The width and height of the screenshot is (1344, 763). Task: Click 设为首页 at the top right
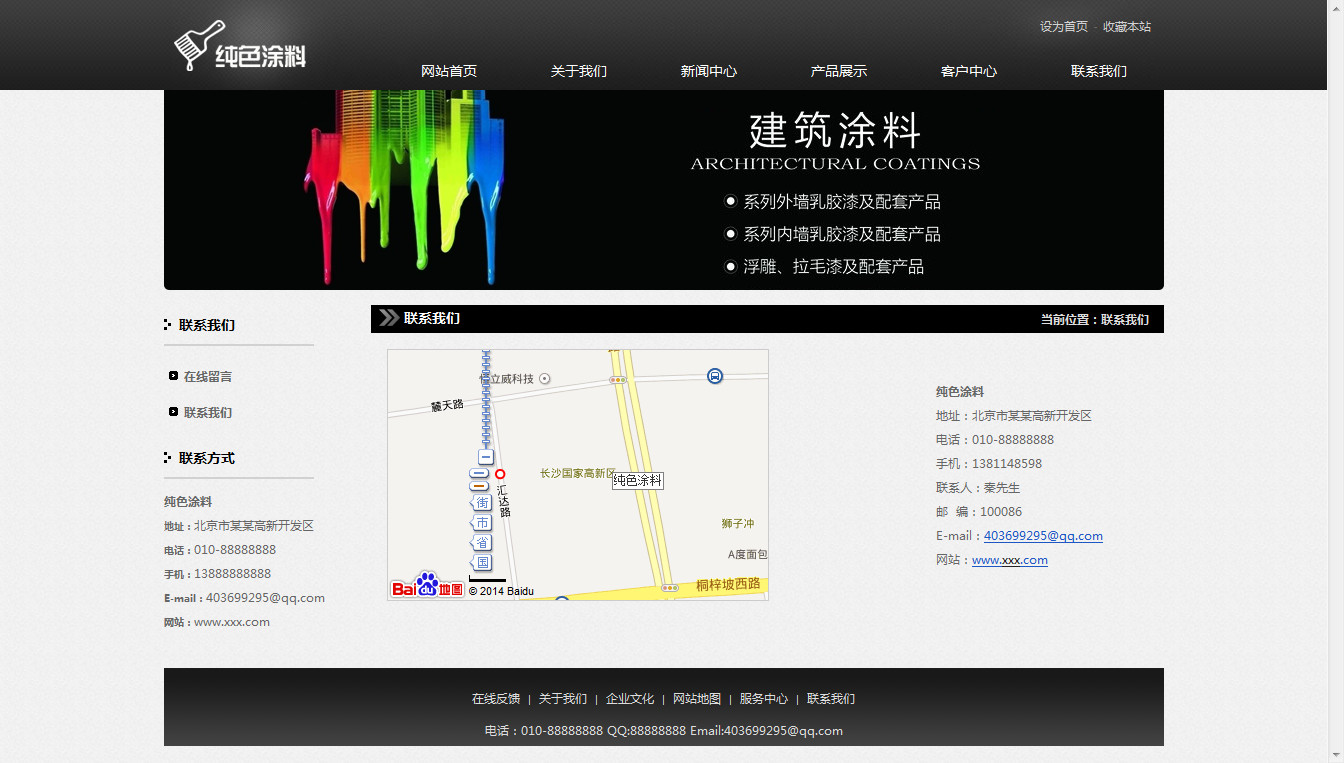[x=1064, y=27]
